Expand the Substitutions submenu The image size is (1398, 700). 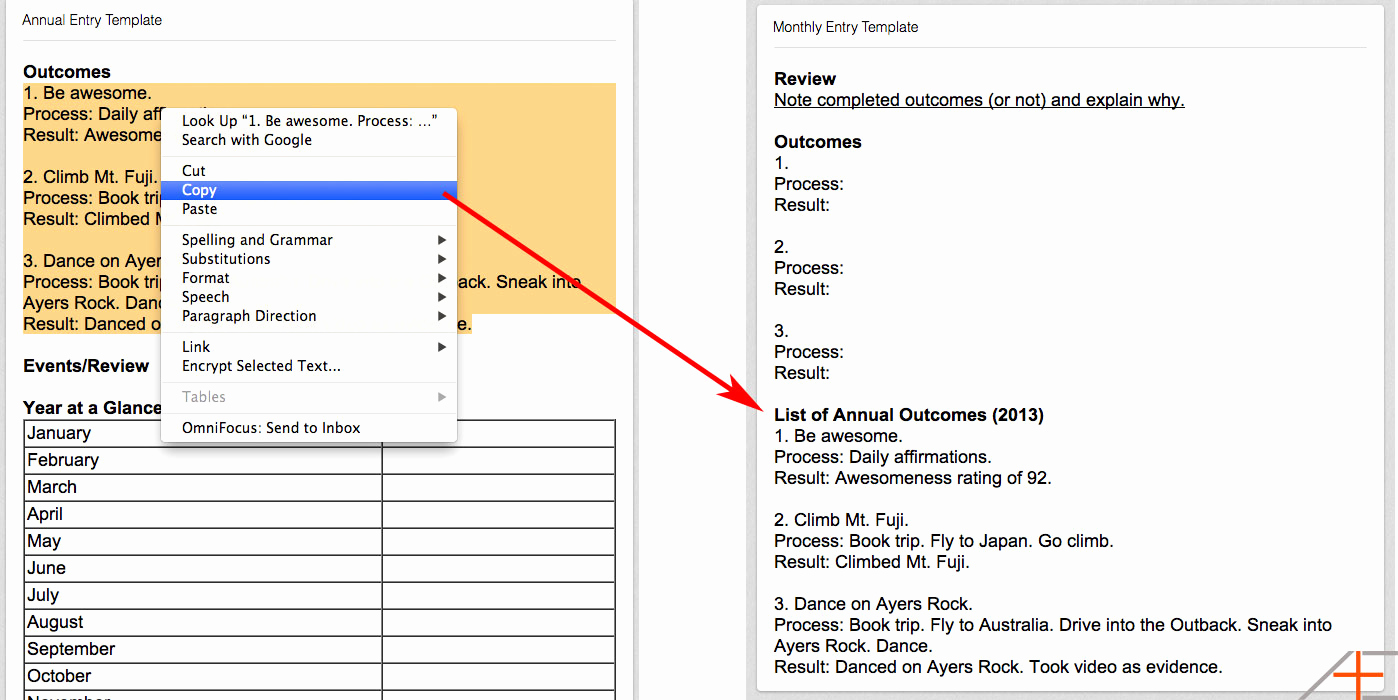pyautogui.click(x=309, y=259)
